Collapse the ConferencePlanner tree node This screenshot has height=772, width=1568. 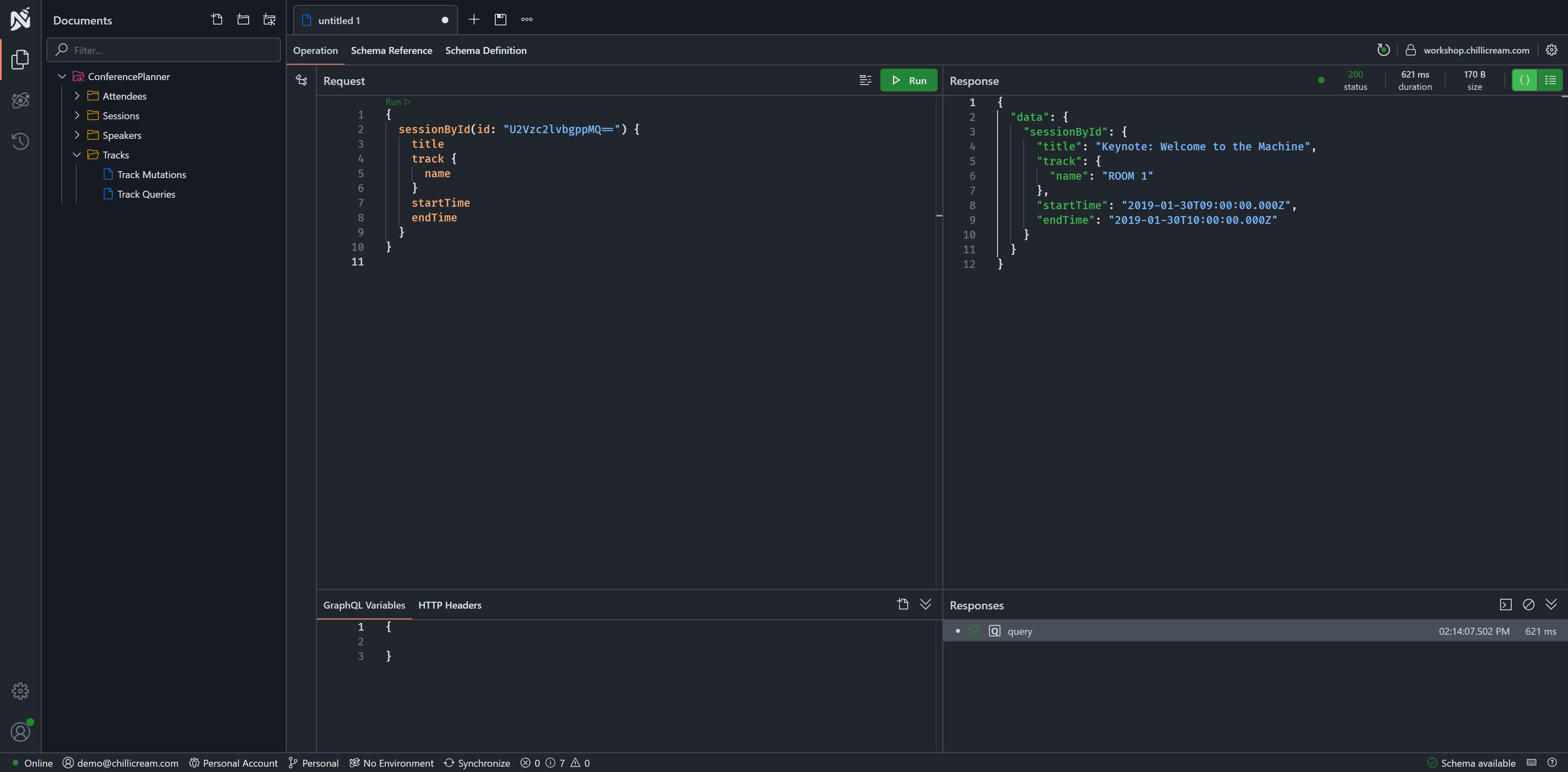[x=62, y=77]
